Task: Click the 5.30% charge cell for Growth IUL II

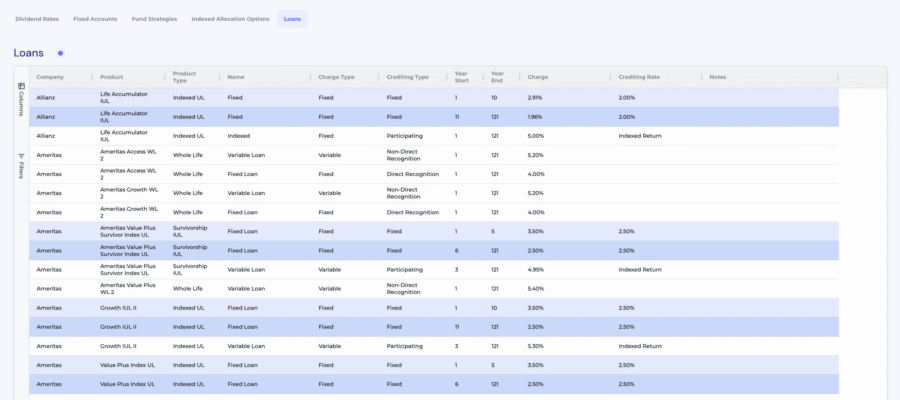Action: point(535,346)
